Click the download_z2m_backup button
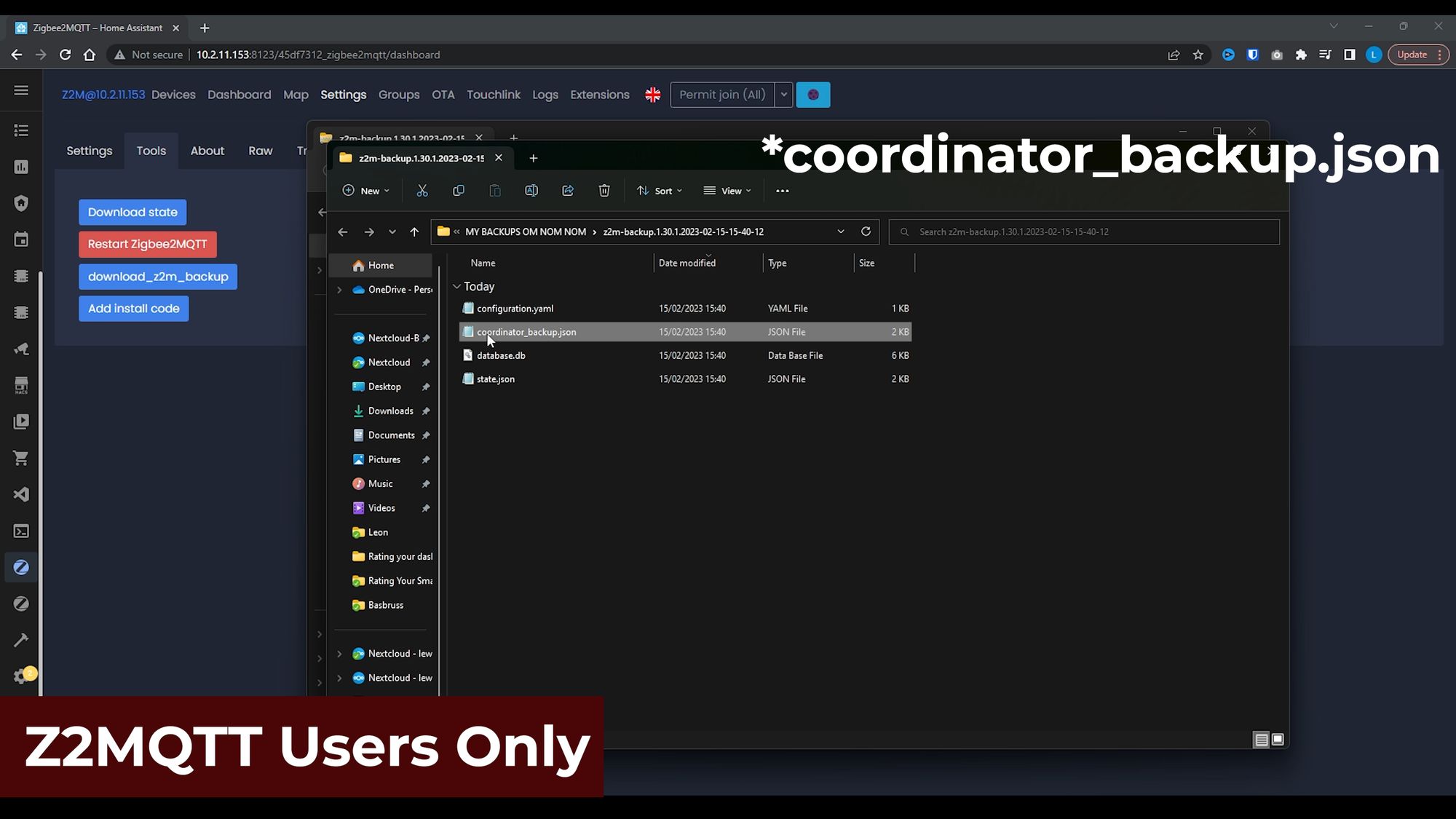1456x819 pixels. pyautogui.click(x=158, y=276)
